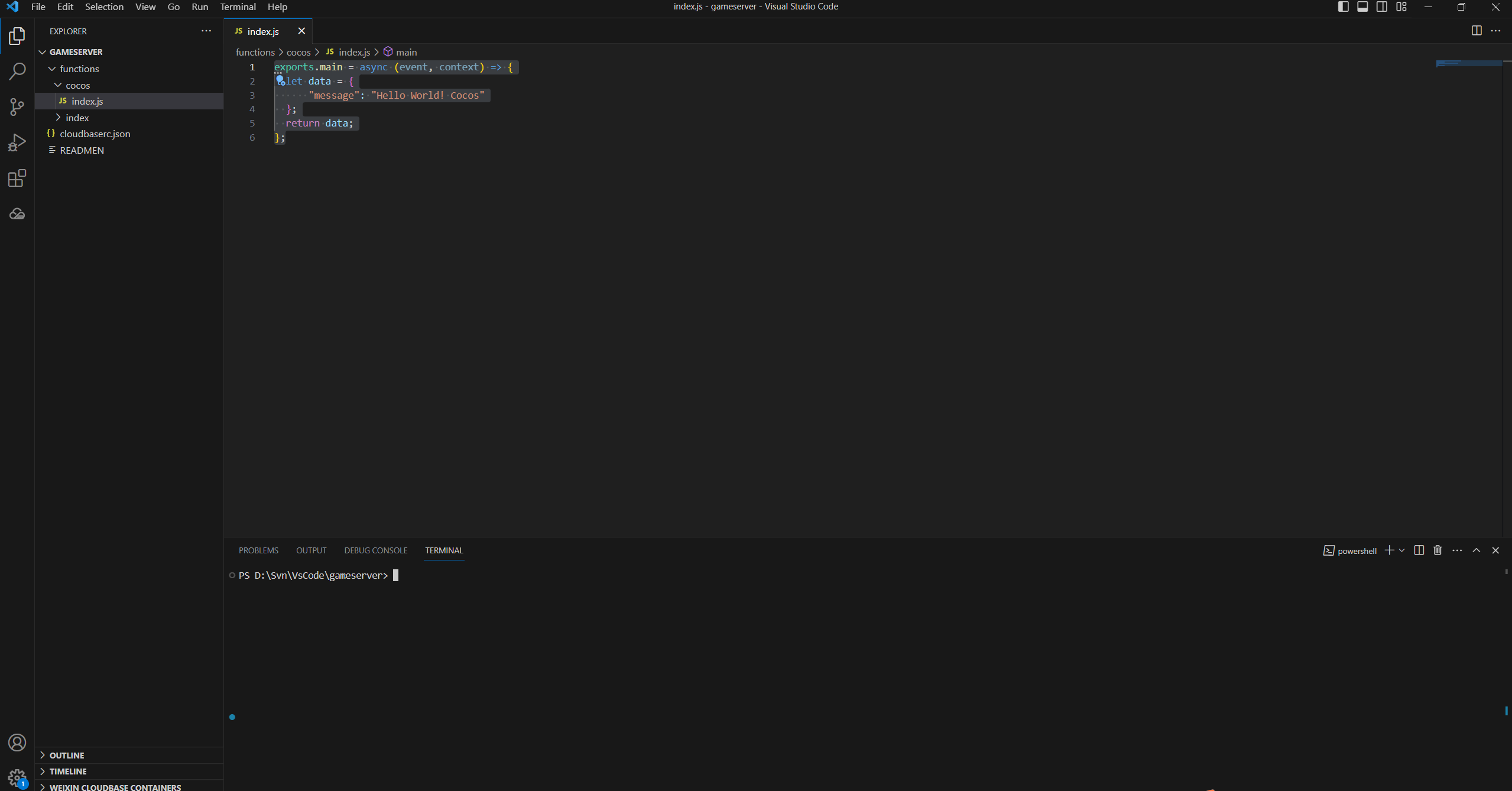Toggle secondary side bar visibility
This screenshot has width=1512, height=791.
click(1382, 7)
